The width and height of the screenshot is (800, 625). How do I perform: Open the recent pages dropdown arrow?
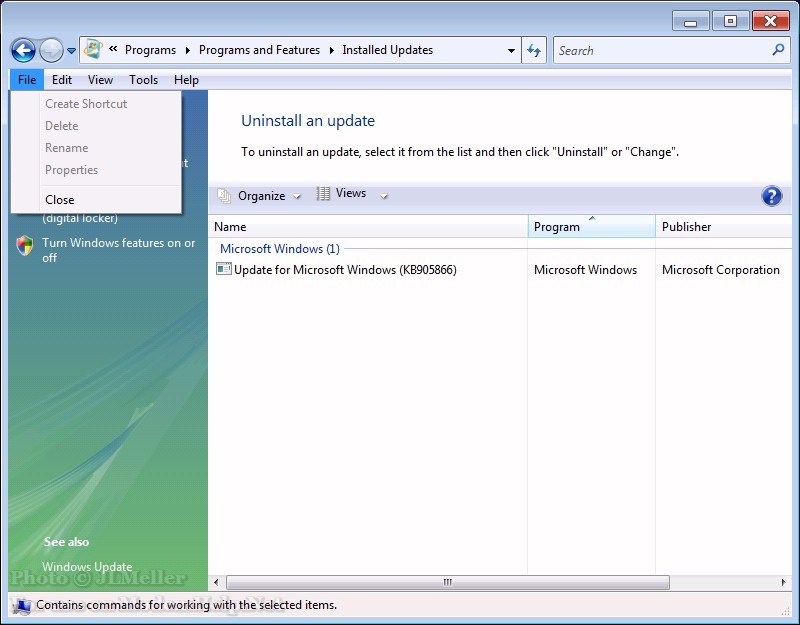pyautogui.click(x=72, y=51)
